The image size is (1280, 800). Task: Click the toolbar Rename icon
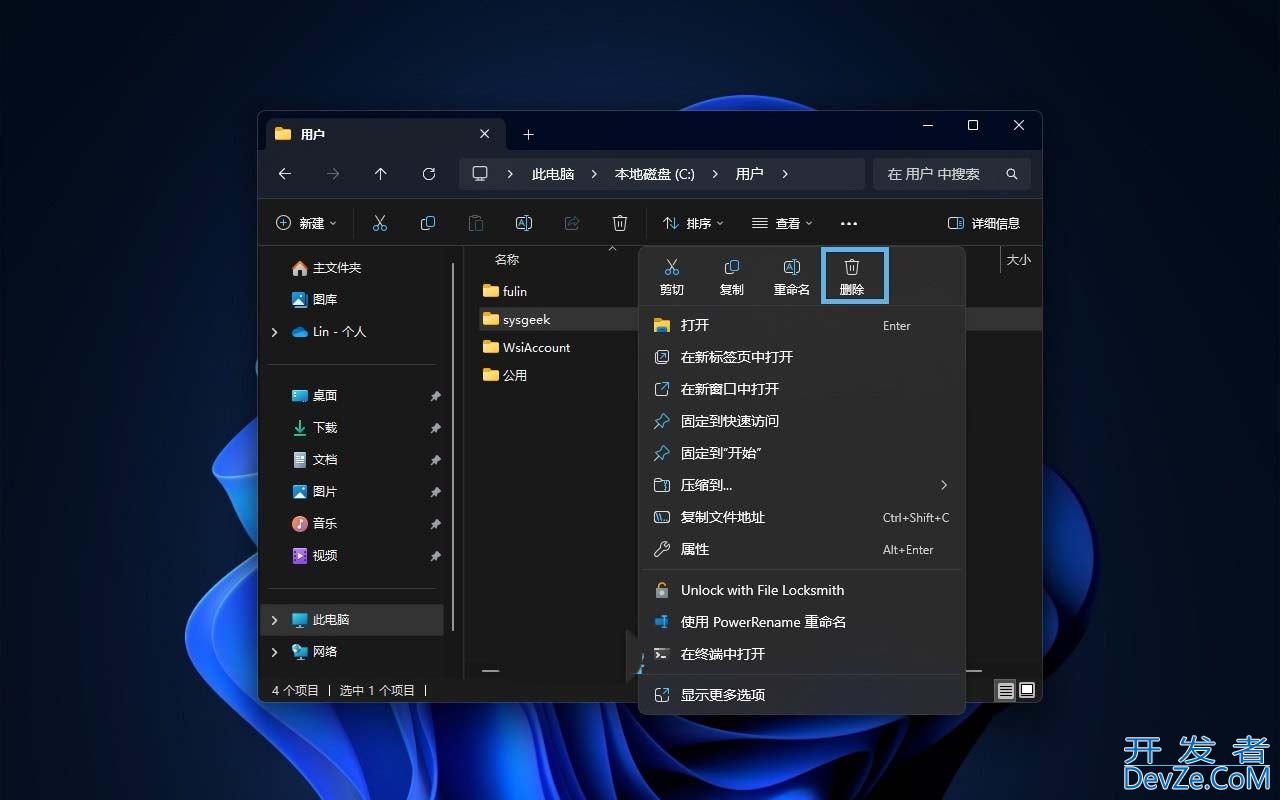click(524, 223)
